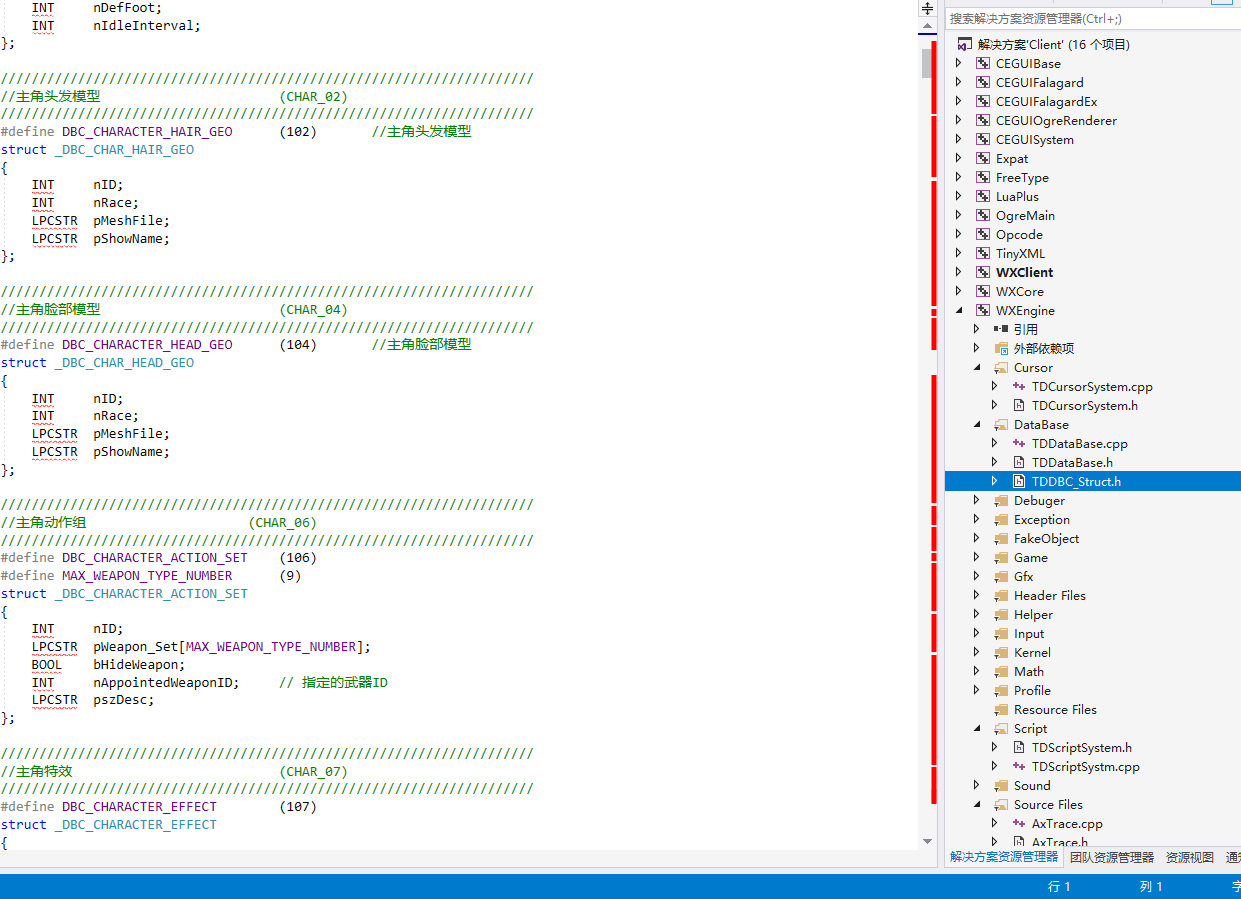This screenshot has height=899, width=1241.
Task: Collapse the DataBase folder
Action: pyautogui.click(x=977, y=425)
